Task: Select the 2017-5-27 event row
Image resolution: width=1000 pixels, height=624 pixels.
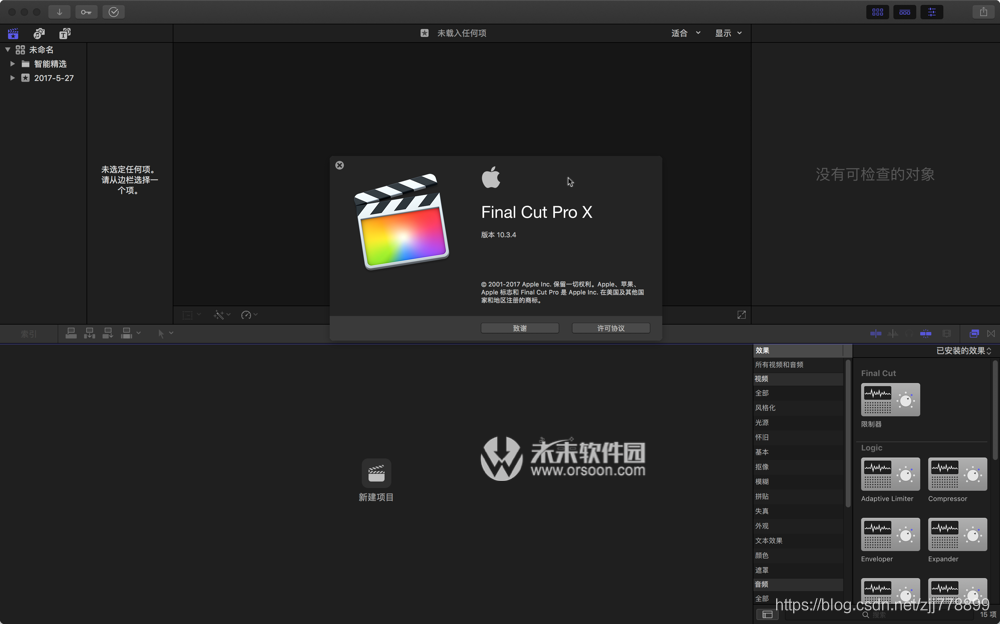Action: point(43,78)
